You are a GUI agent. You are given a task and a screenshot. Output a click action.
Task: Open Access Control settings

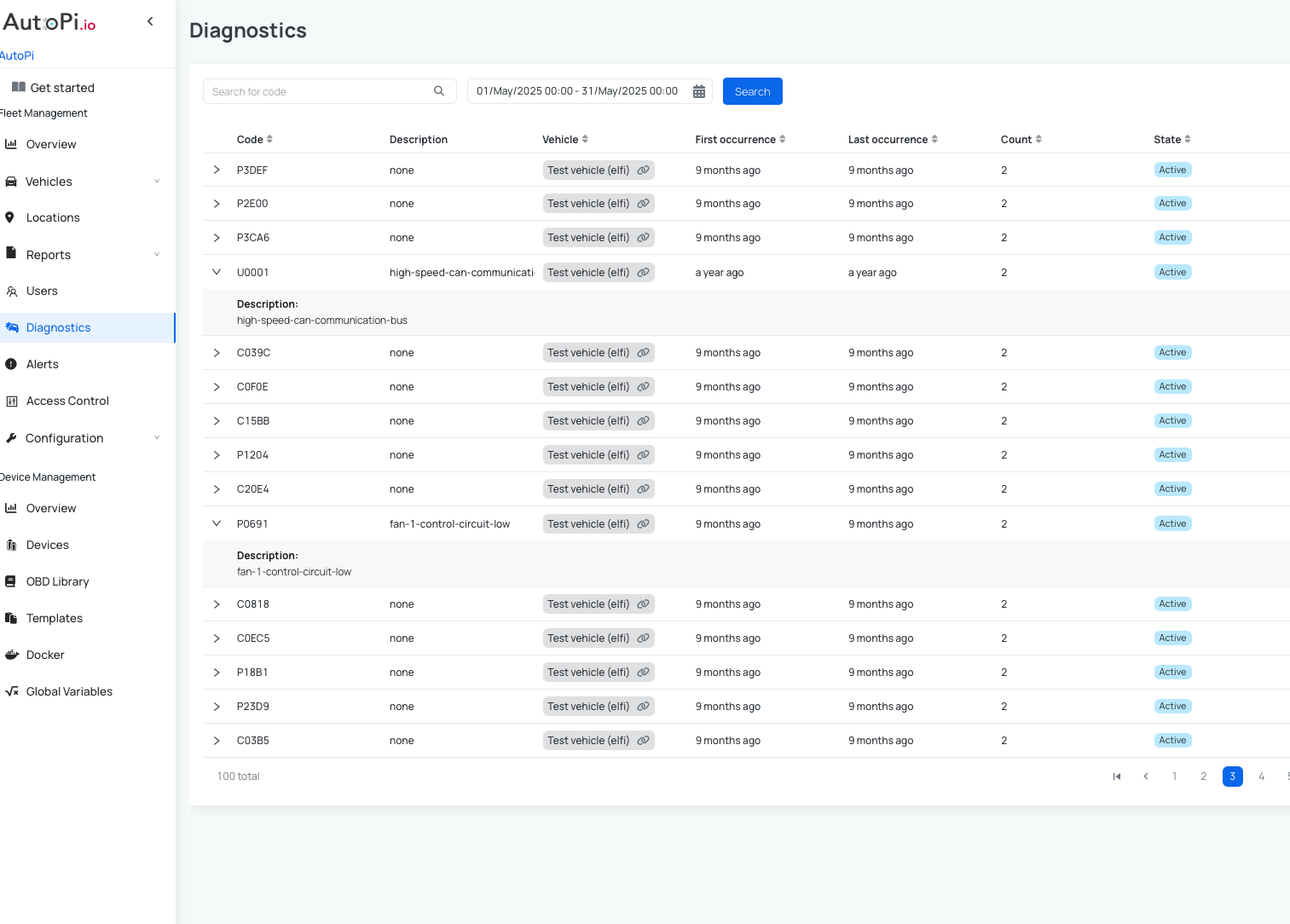click(67, 401)
